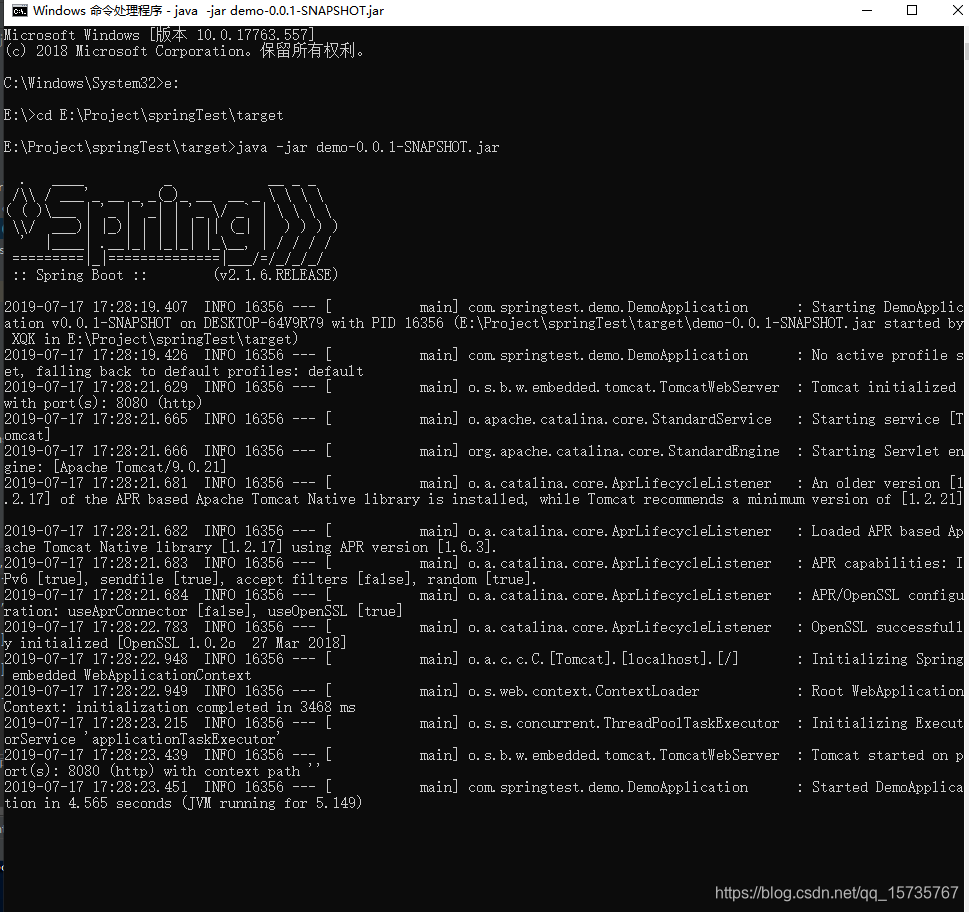Screen dimensions: 969x912
Task: Close the command prompt window
Action: [x=956, y=11]
